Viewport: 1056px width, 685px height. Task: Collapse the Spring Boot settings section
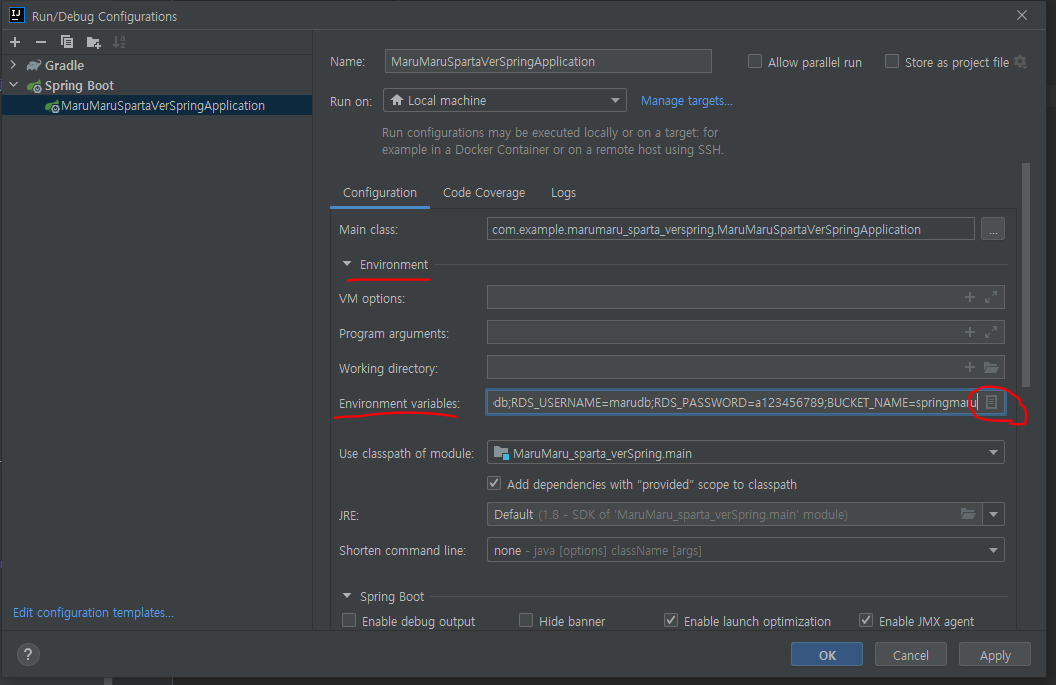[x=347, y=596]
